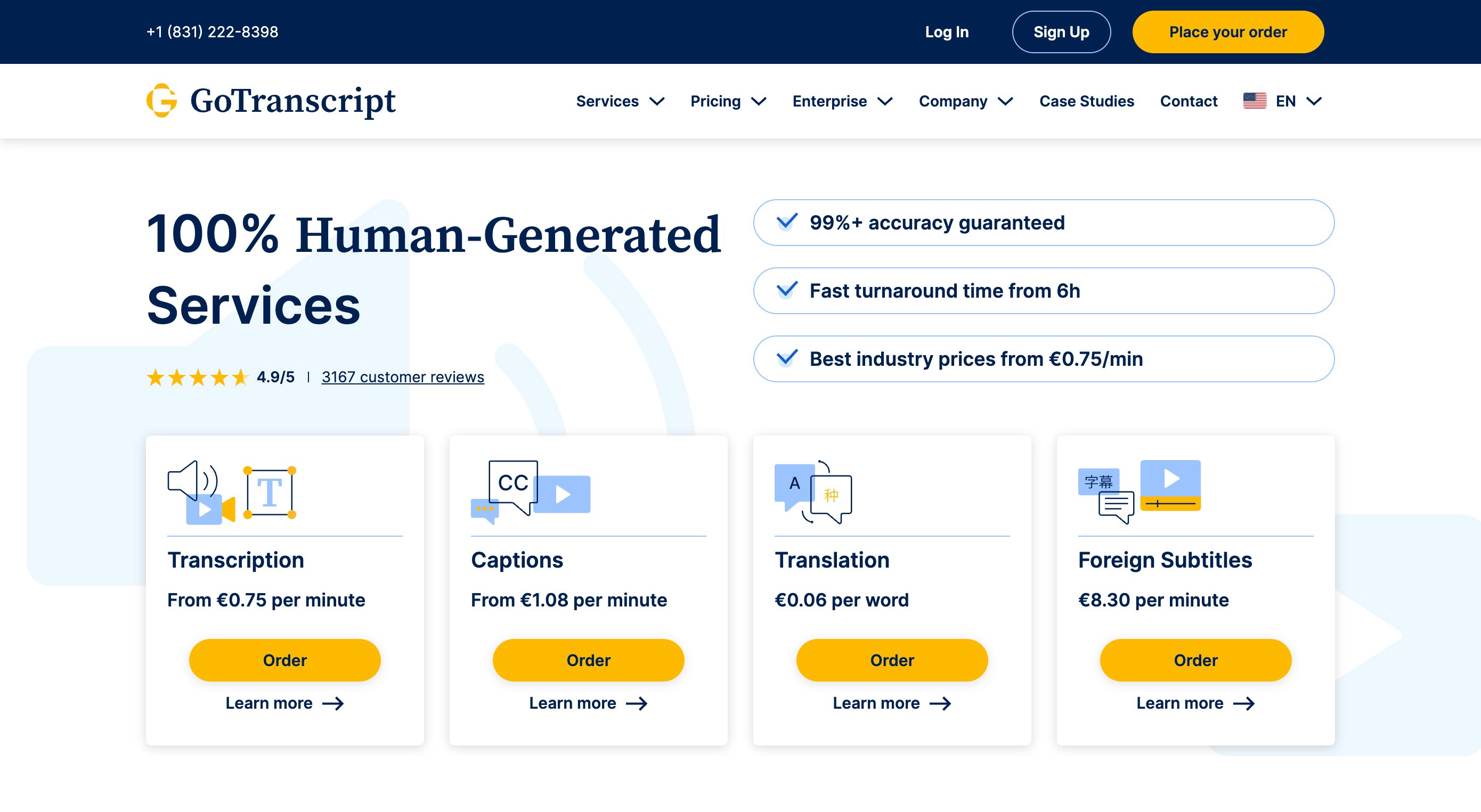Open the EN language dropdown chevron
This screenshot has width=1481, height=812.
pos(1314,102)
